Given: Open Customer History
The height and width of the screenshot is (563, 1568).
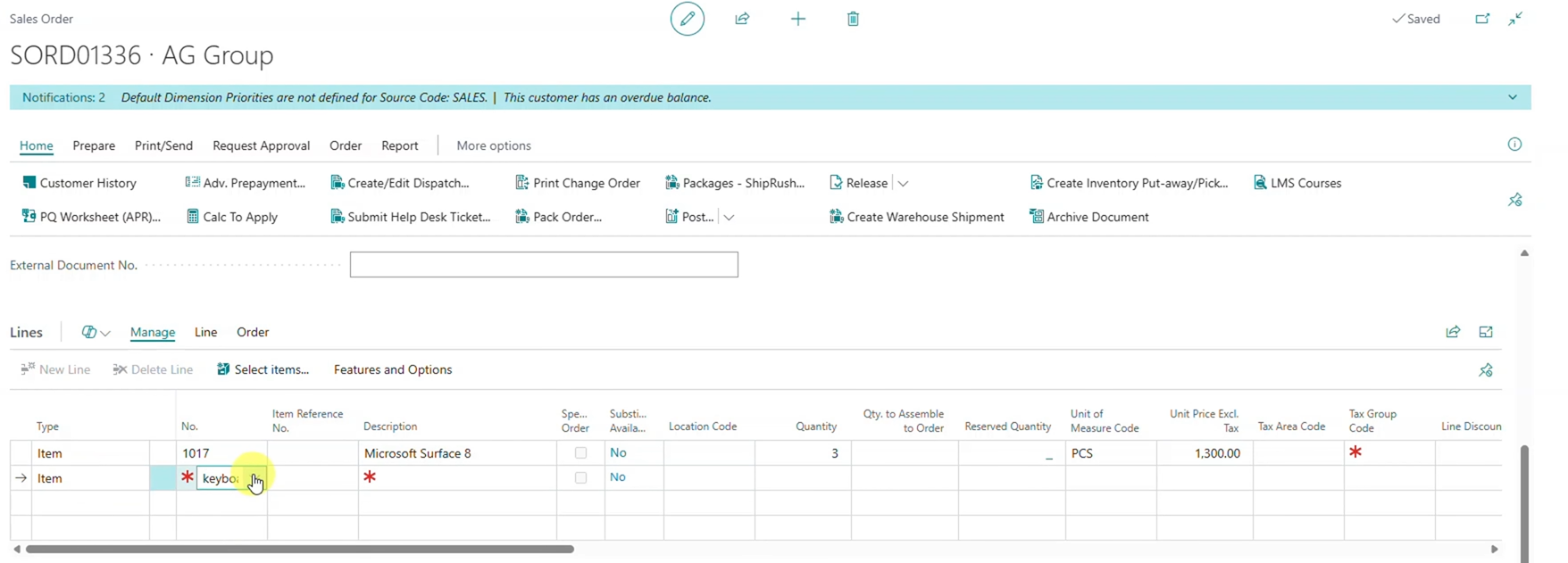Looking at the screenshot, I should pos(79,183).
